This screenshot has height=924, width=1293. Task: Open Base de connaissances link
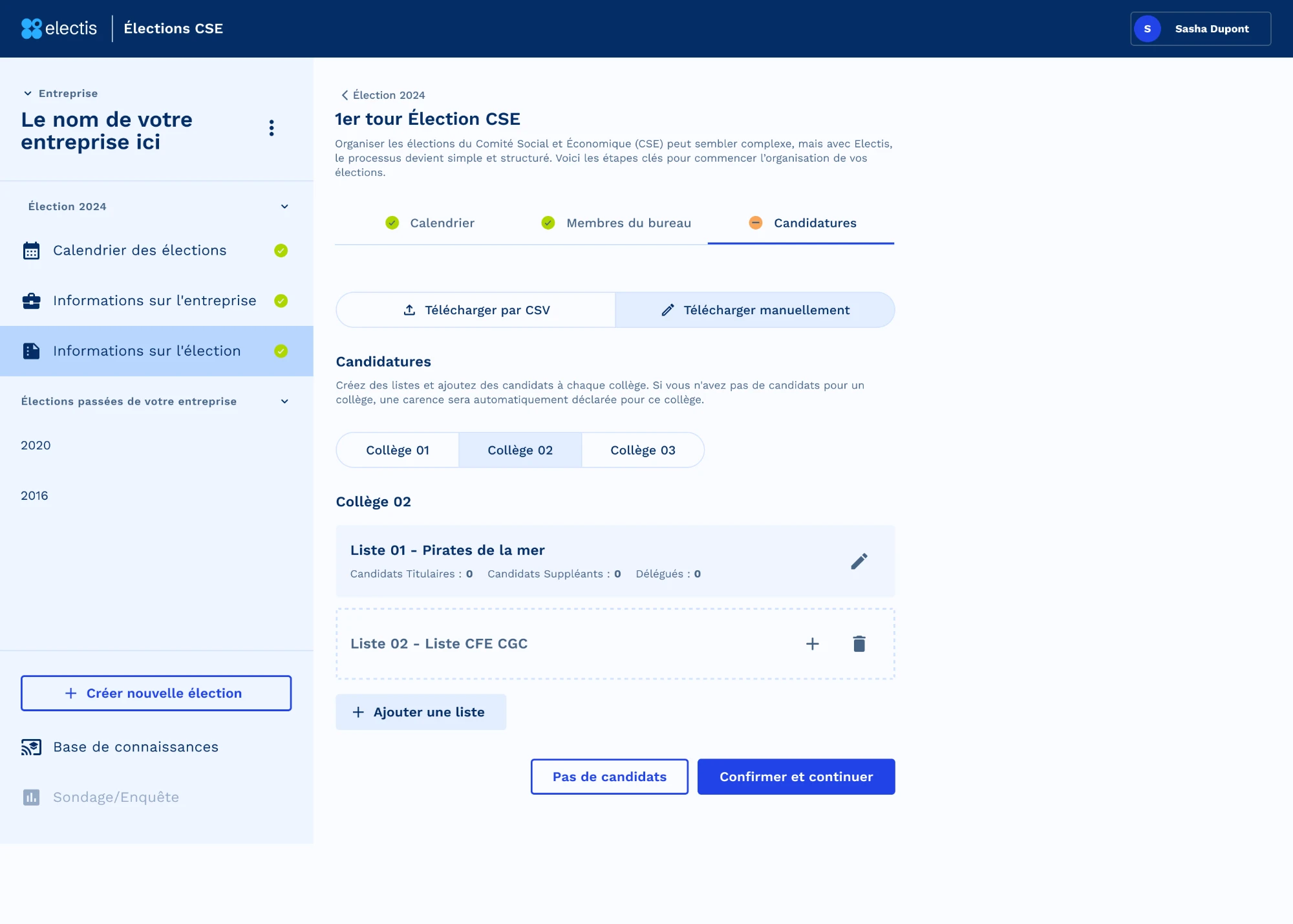click(x=136, y=747)
